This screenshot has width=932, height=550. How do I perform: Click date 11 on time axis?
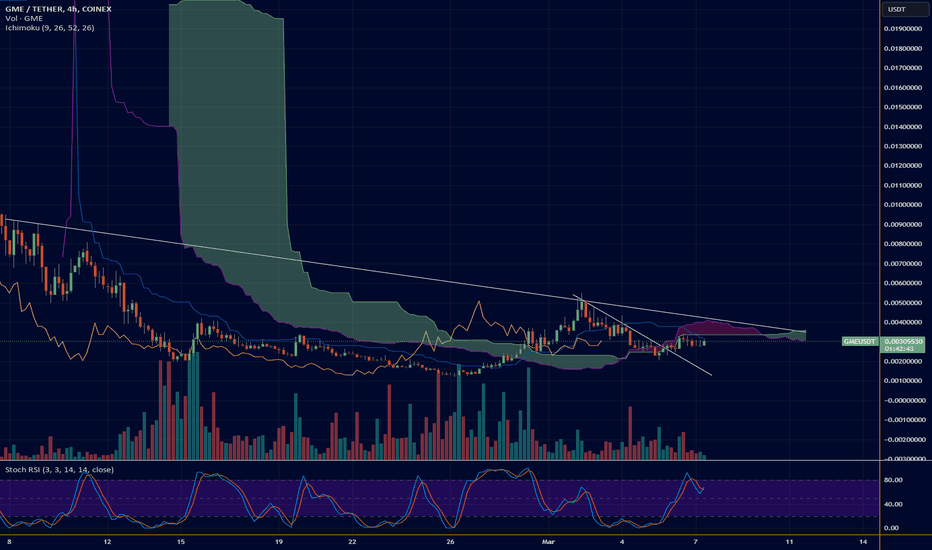point(789,542)
